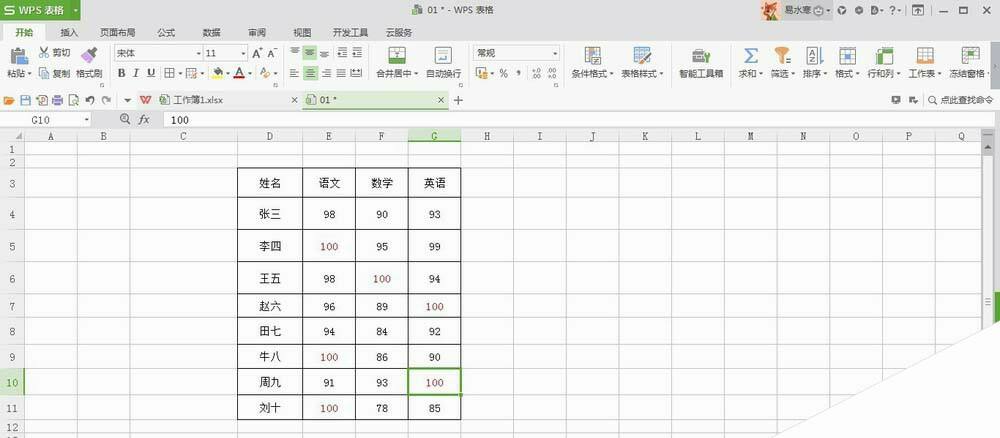Click the Copy (复制) icon
1000x438 pixels.
coord(44,73)
